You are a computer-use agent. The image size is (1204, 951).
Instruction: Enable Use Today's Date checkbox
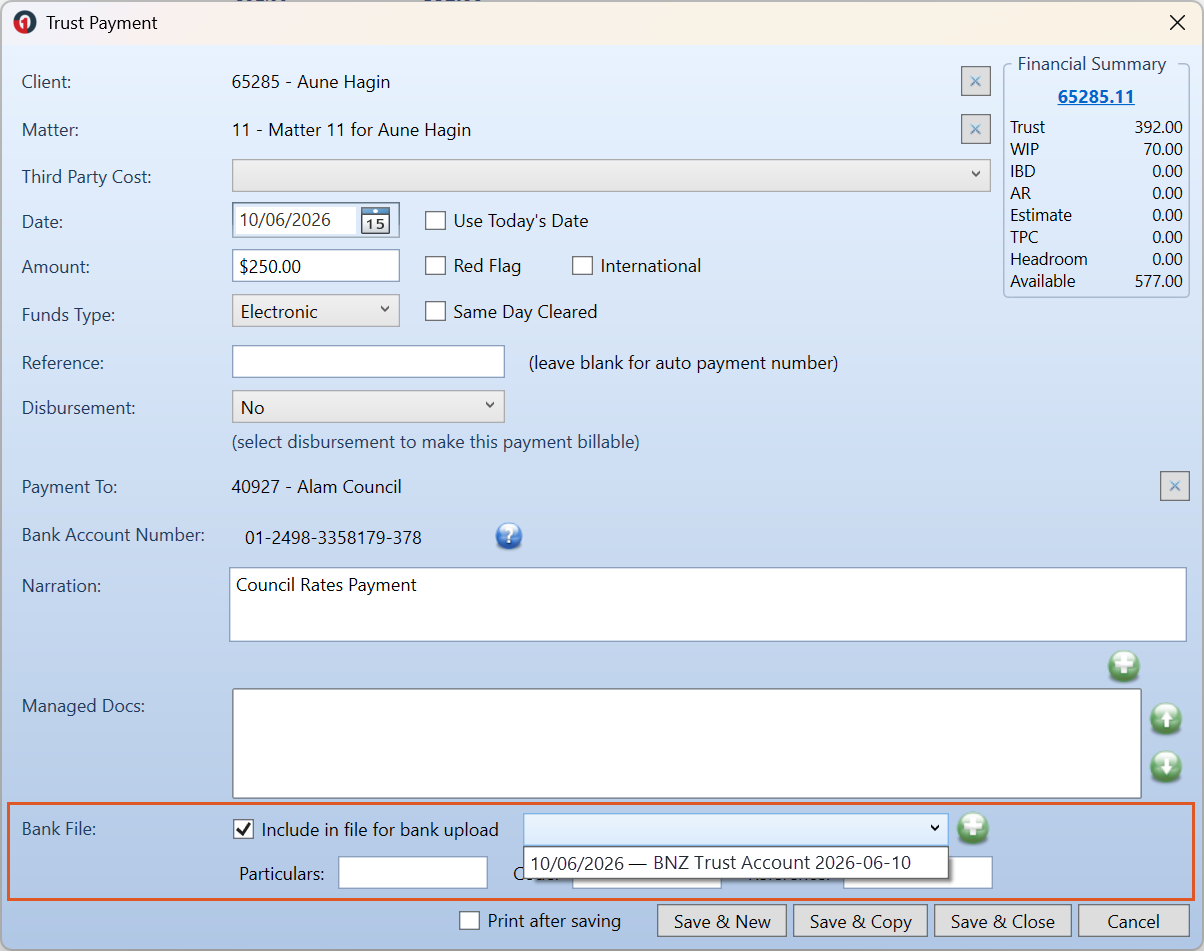click(x=435, y=221)
